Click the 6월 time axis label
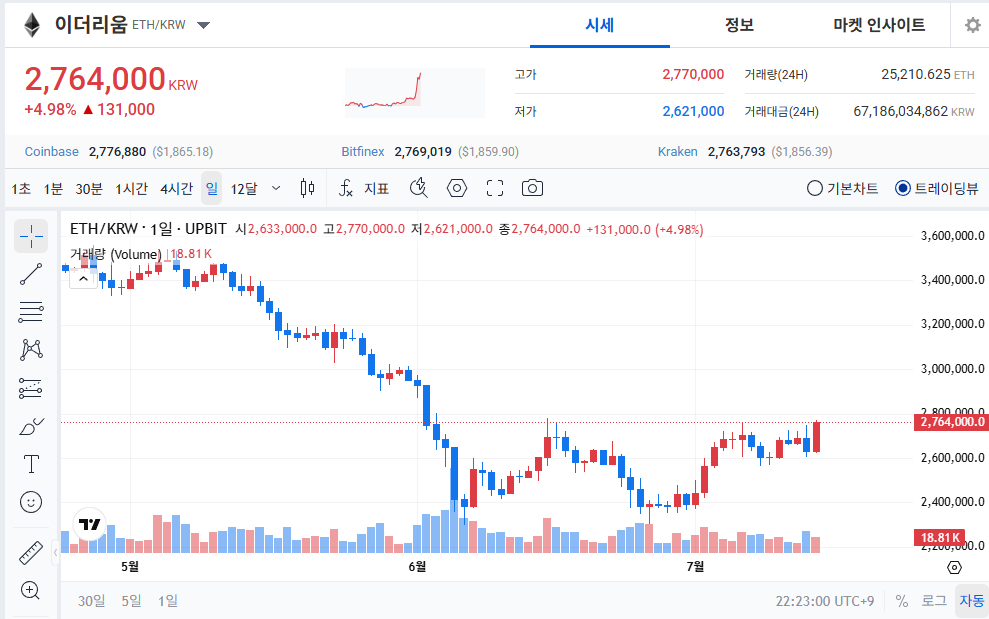This screenshot has width=989, height=619. pos(417,567)
